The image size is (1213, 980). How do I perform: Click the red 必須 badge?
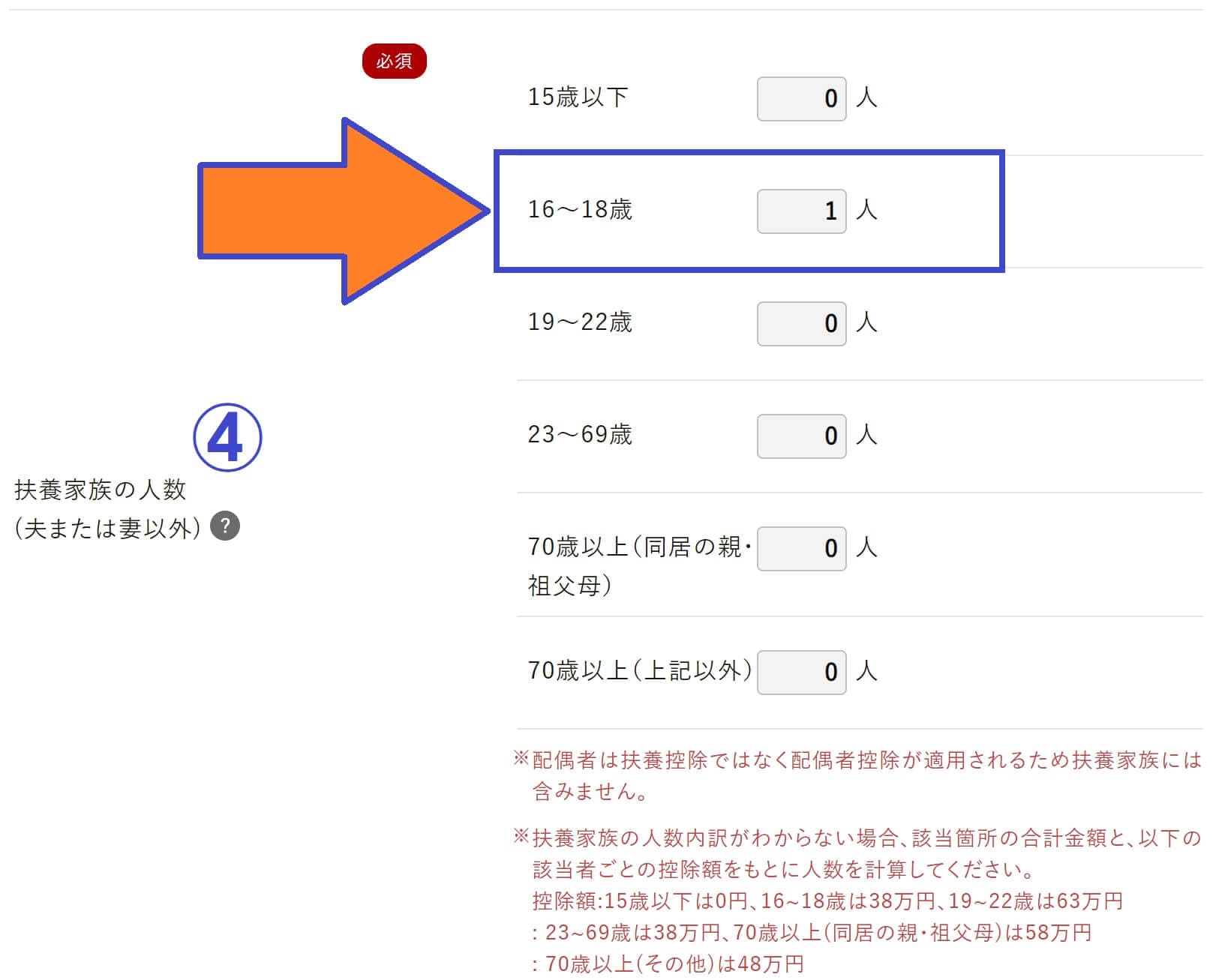(x=395, y=61)
